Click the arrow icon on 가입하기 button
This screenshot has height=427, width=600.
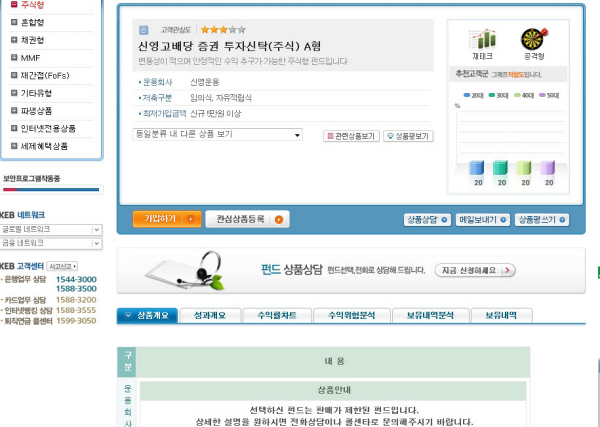coord(191,219)
